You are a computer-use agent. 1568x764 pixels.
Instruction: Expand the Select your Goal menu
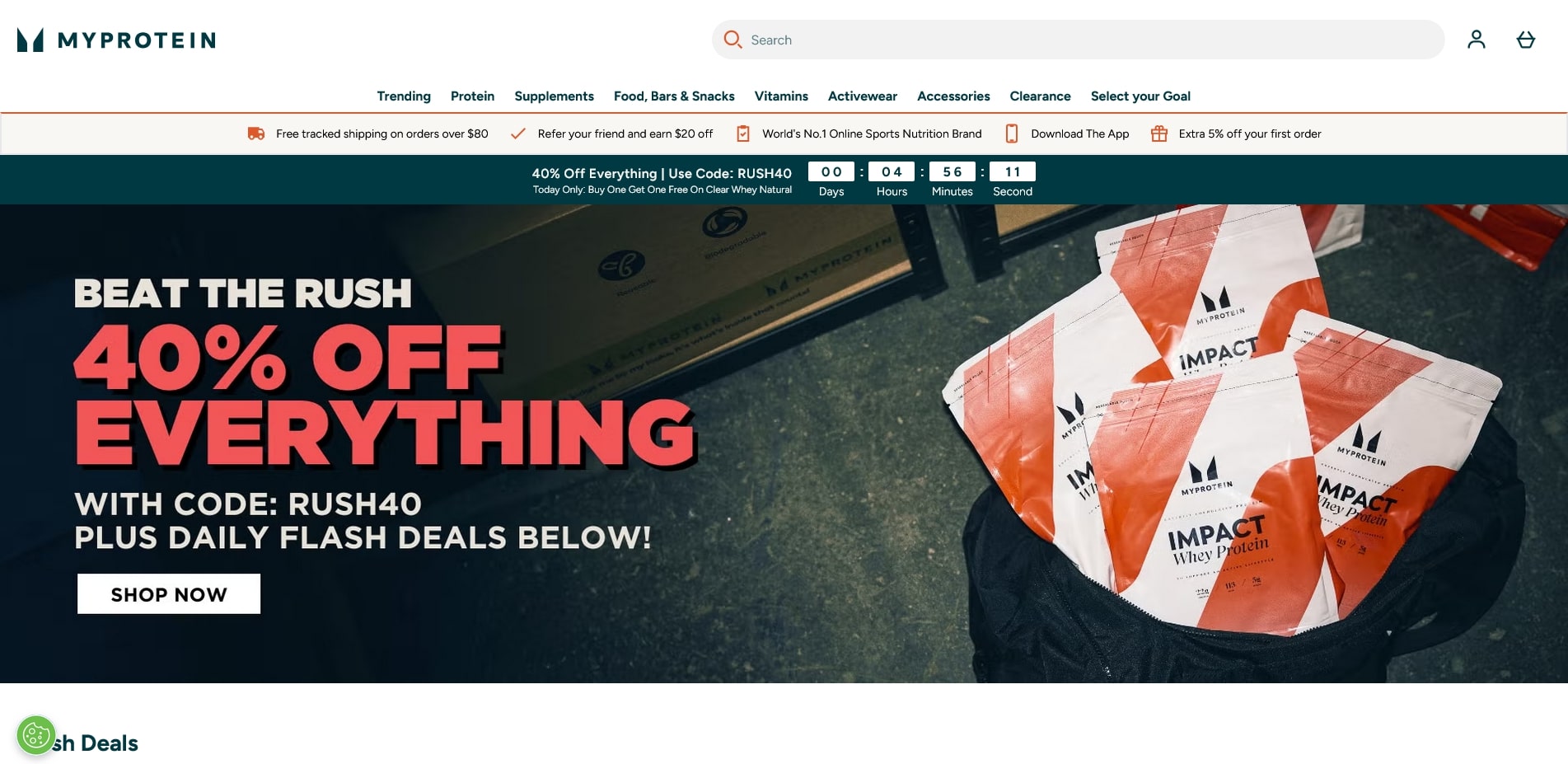tap(1140, 96)
